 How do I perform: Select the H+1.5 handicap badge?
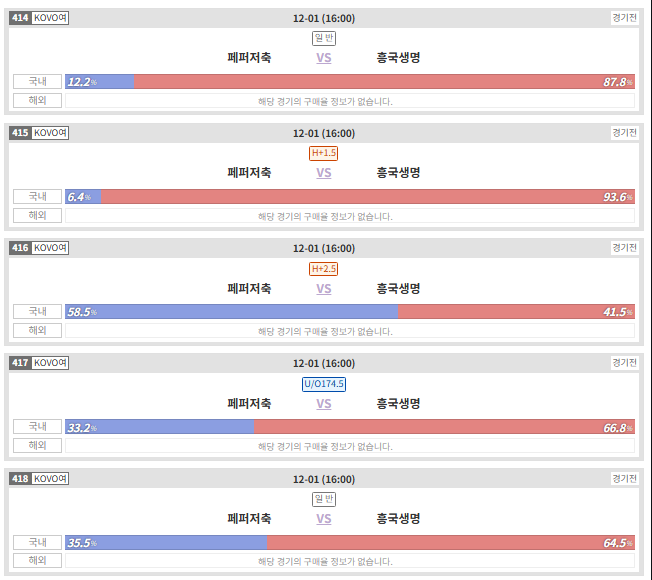pyautogui.click(x=324, y=153)
